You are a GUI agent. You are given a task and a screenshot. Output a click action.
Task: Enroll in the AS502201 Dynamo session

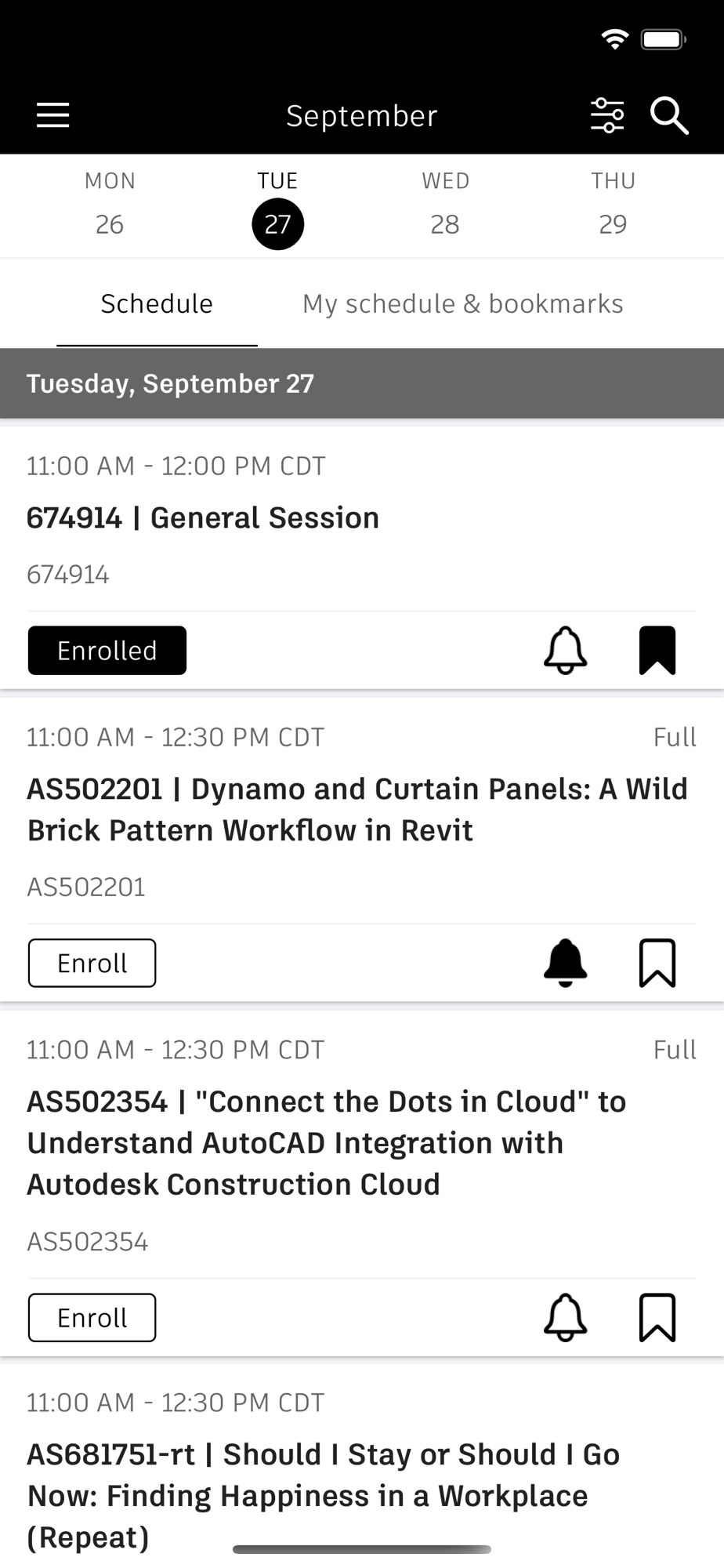point(92,963)
